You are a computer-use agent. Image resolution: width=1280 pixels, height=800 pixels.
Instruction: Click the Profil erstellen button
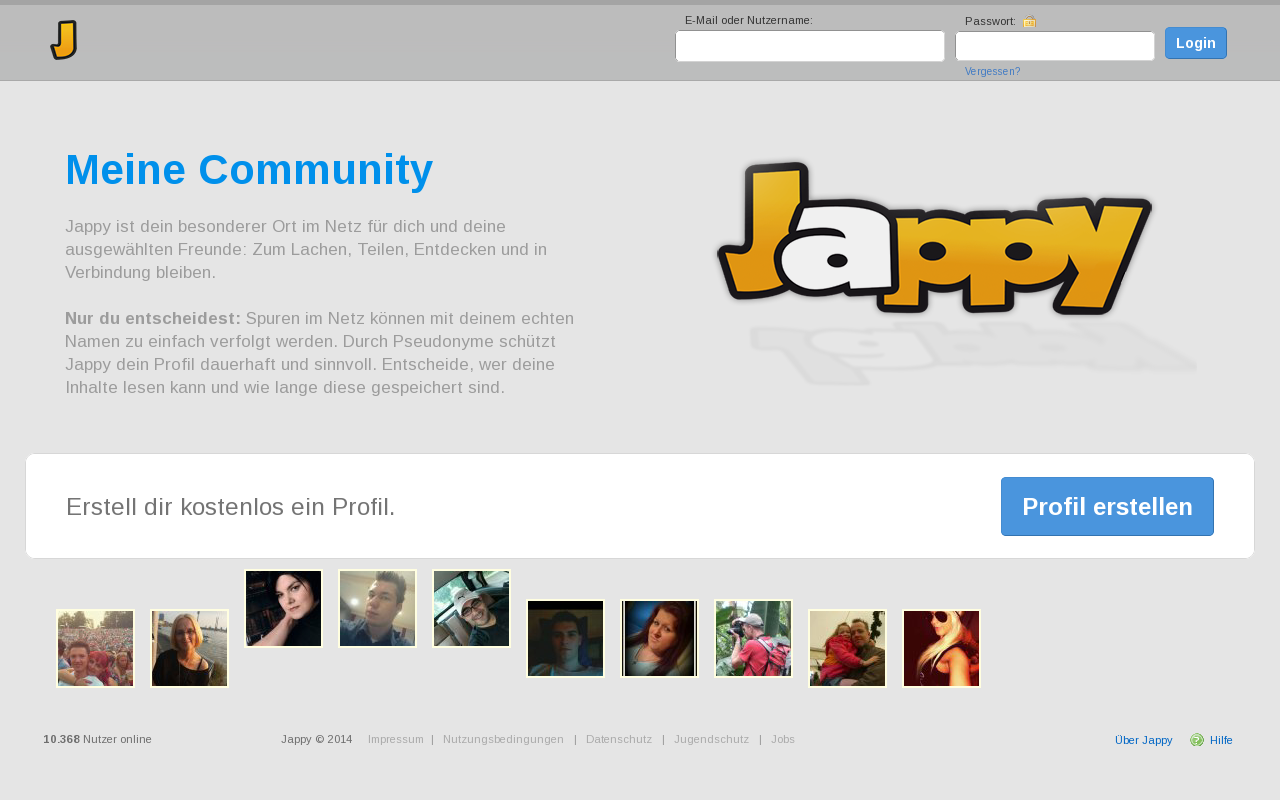pos(1107,506)
